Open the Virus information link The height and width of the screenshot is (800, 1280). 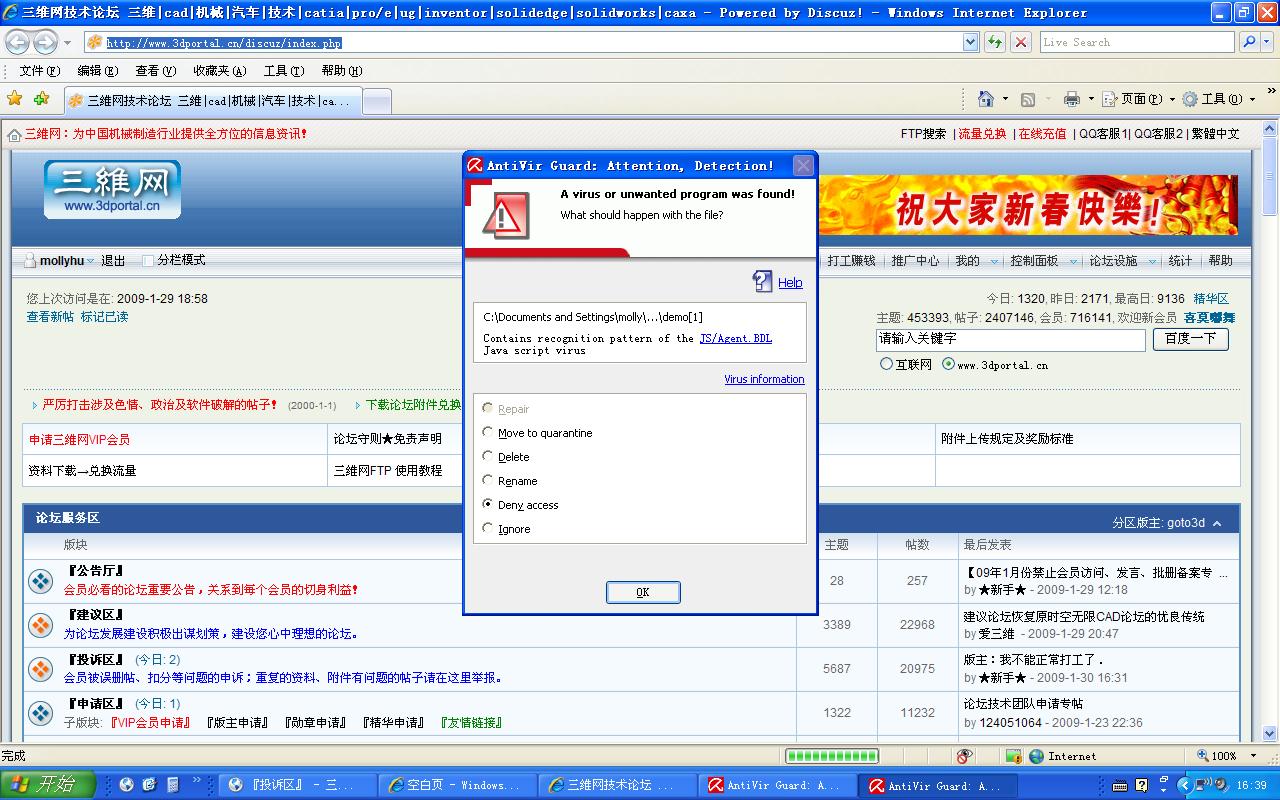[764, 379]
